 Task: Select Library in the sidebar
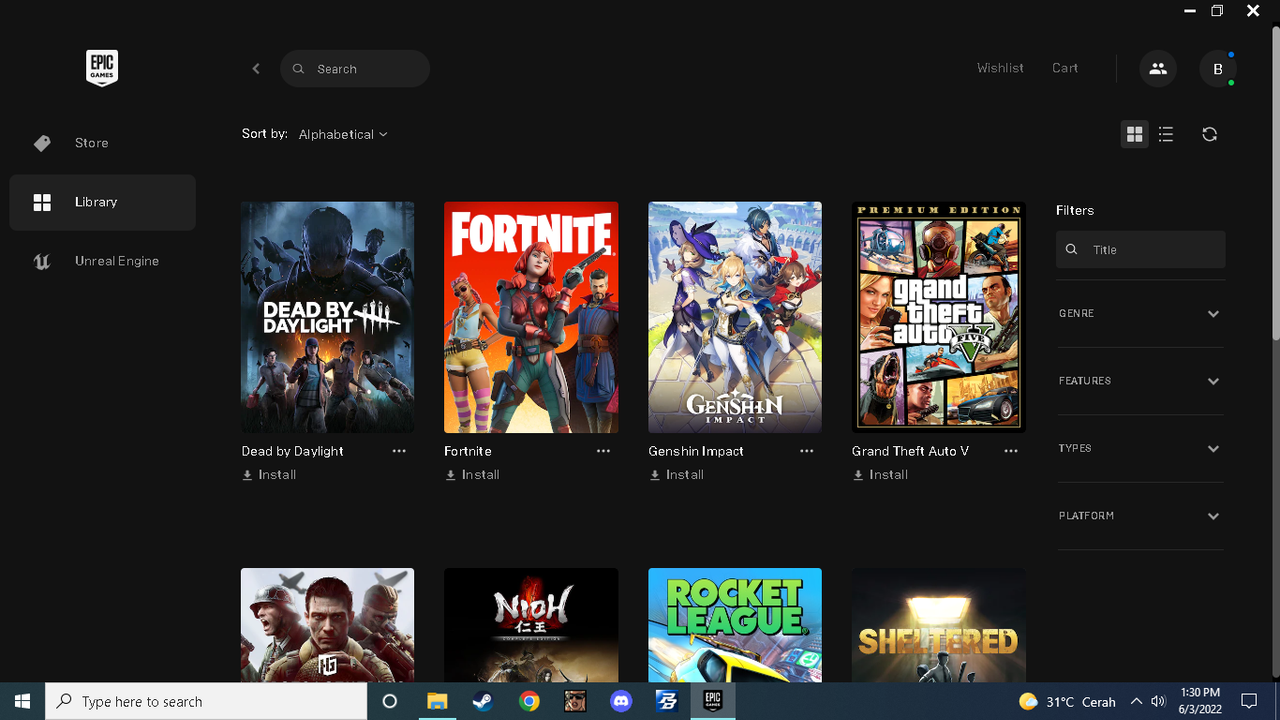tap(103, 202)
